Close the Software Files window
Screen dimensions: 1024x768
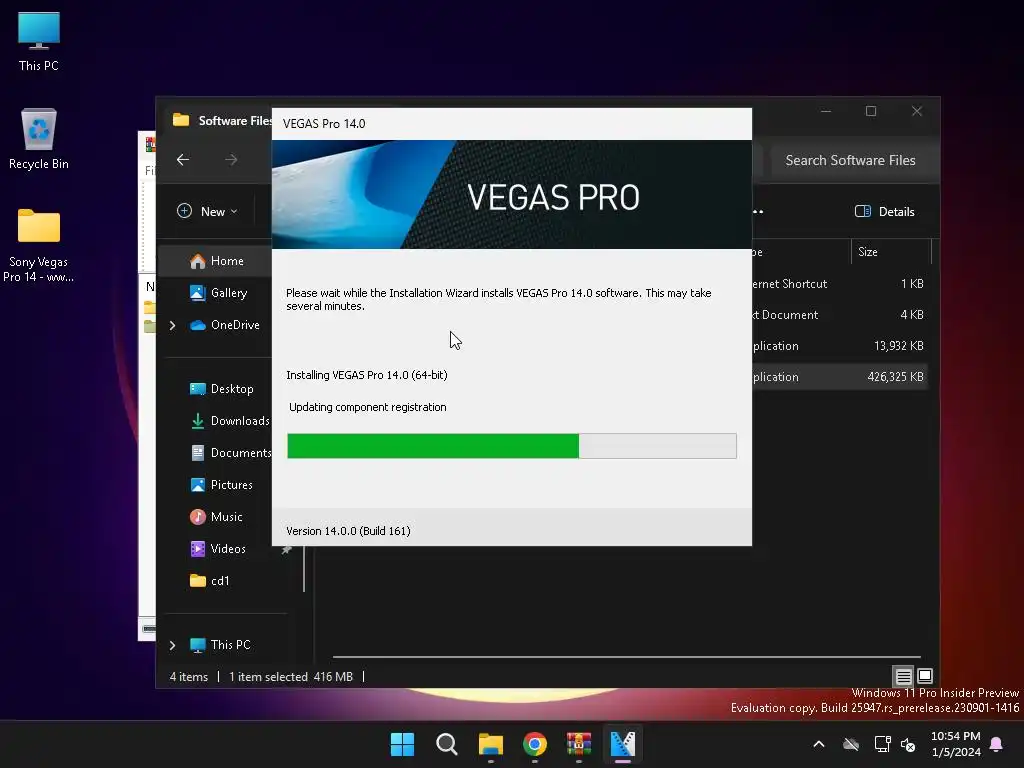coord(917,112)
